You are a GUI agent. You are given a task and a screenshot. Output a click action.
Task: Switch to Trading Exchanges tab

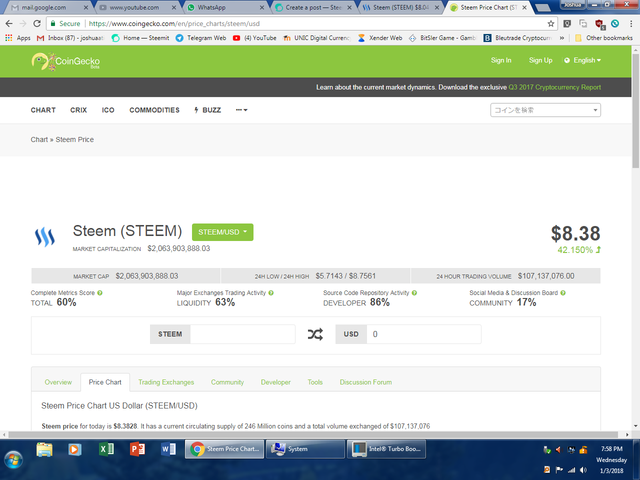tap(166, 382)
